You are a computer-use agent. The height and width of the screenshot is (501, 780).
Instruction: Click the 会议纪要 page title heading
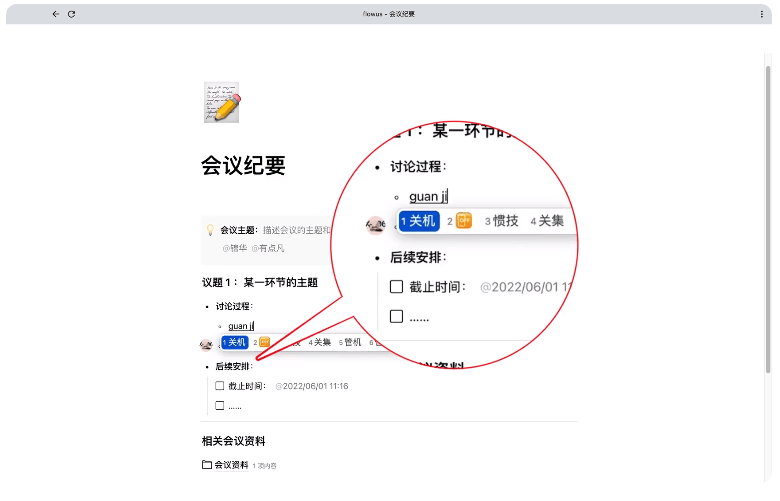[243, 165]
